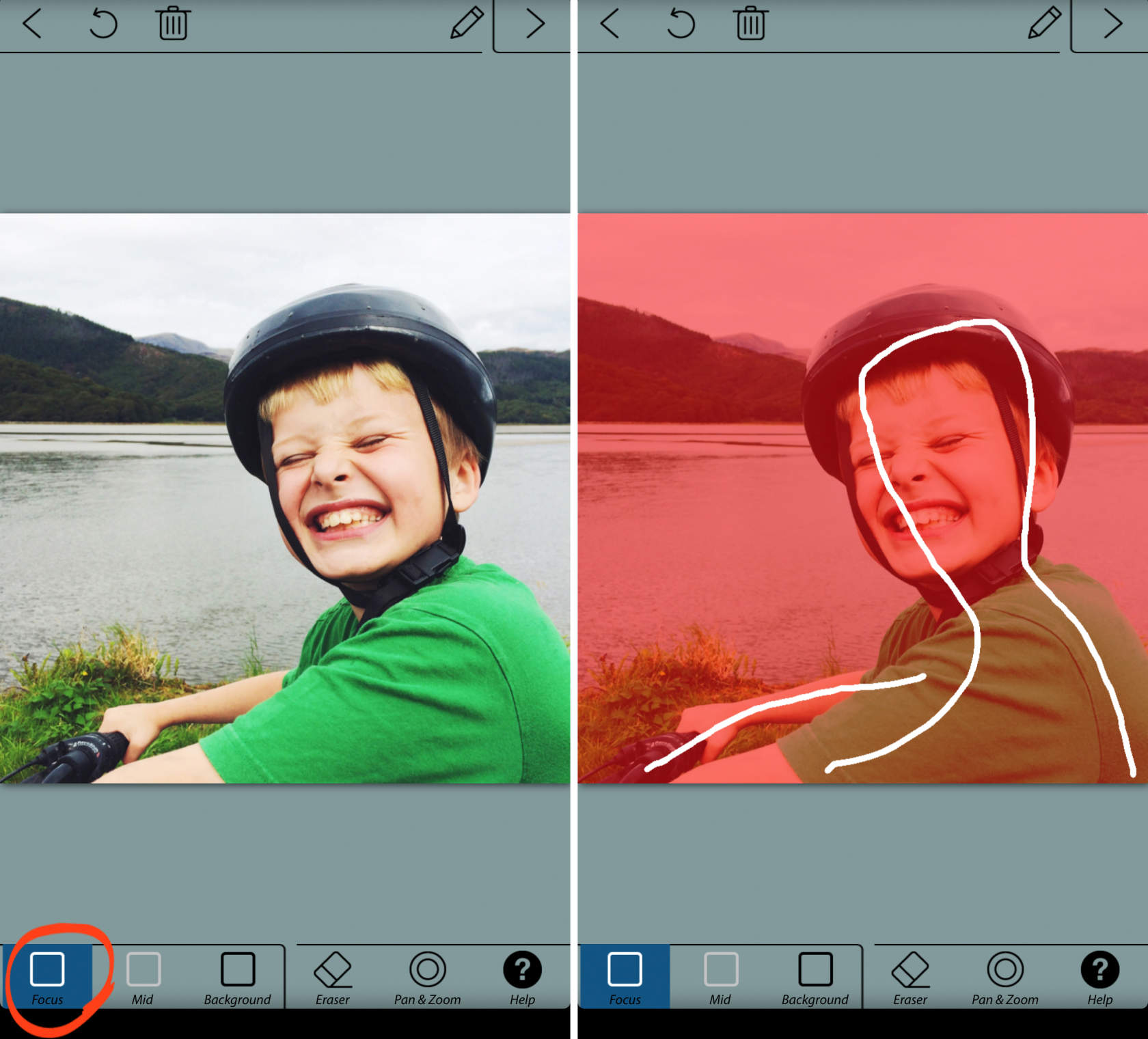Select the Mid tab on the right toolbar
1148x1039 pixels.
(x=720, y=978)
